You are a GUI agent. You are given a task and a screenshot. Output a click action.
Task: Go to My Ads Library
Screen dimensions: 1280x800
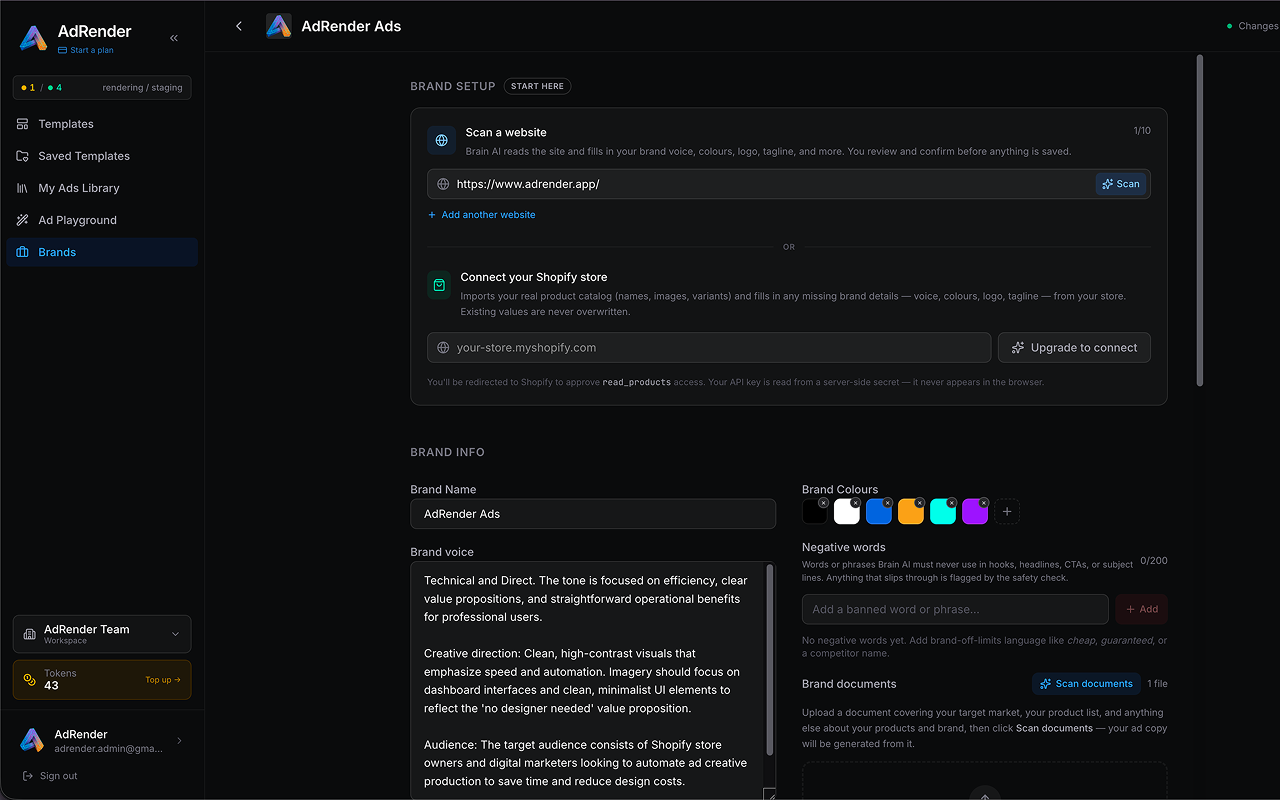click(102, 188)
